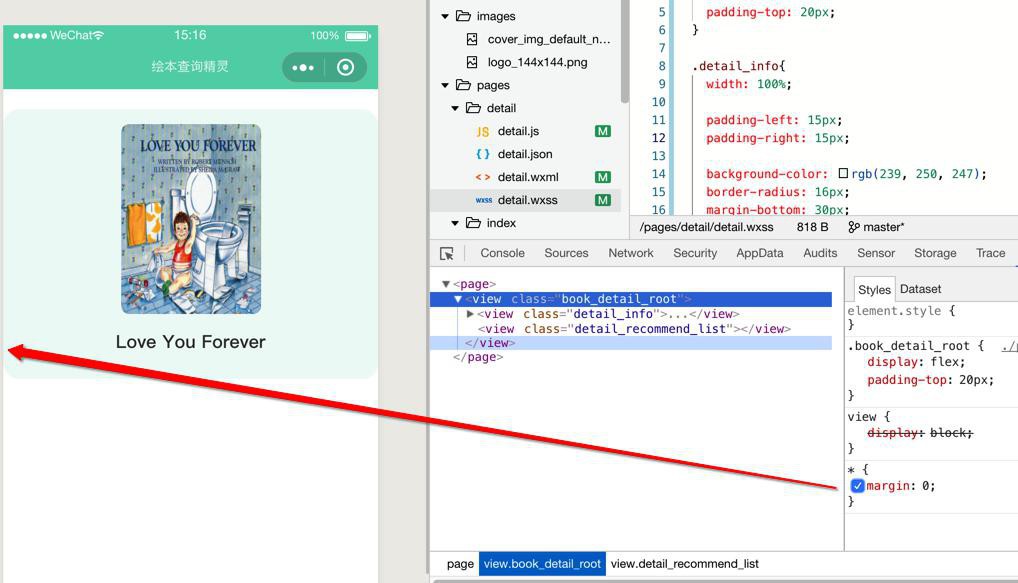Expand the detail_info view node
Image resolution: width=1018 pixels, height=583 pixels.
(x=470, y=314)
